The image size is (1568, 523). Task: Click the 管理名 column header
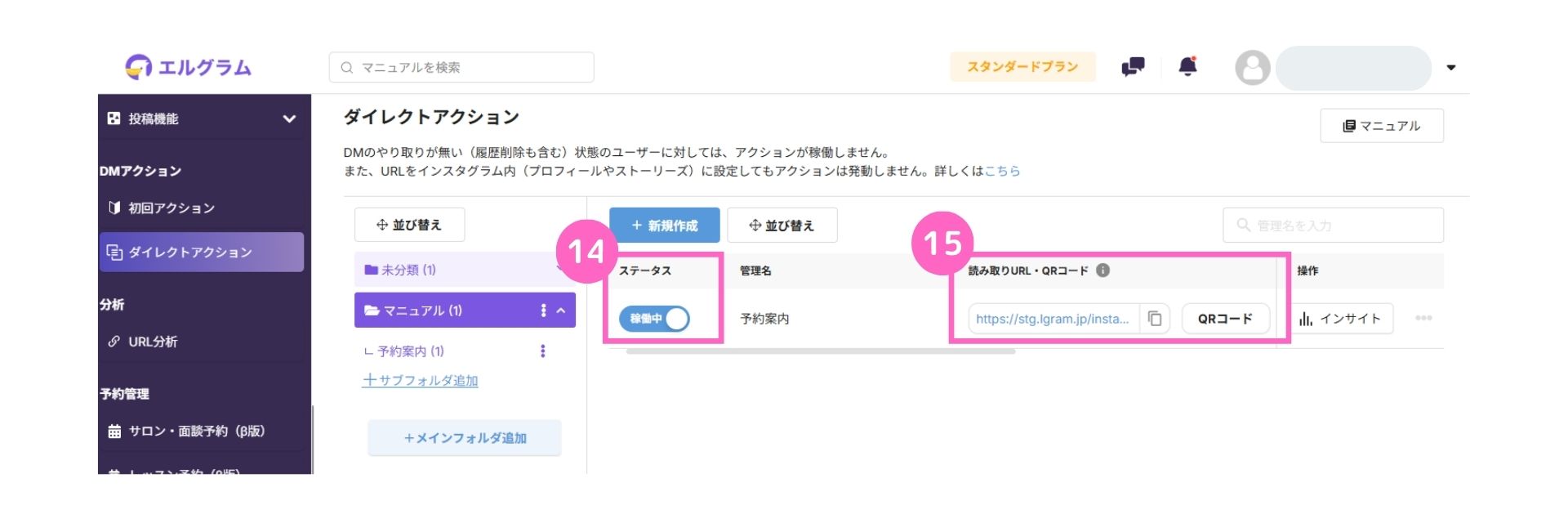pos(755,270)
